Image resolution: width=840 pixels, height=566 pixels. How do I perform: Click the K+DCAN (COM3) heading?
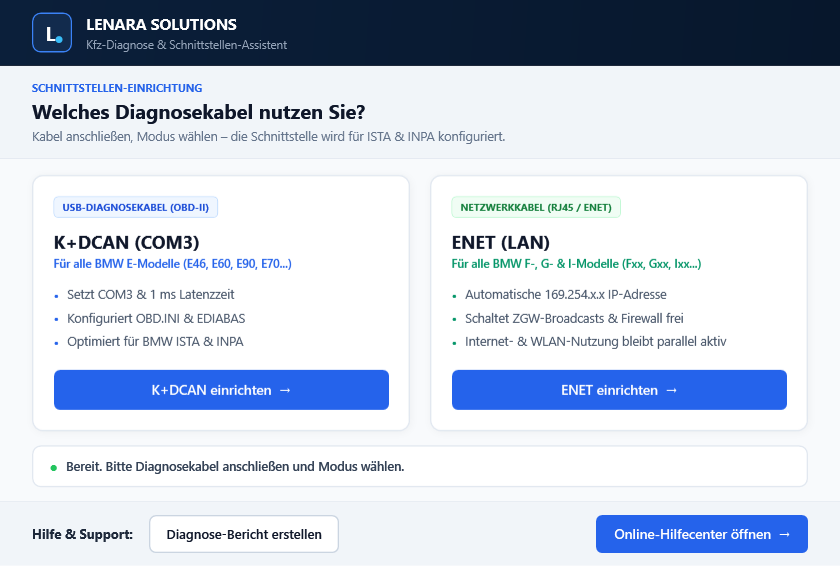(126, 243)
